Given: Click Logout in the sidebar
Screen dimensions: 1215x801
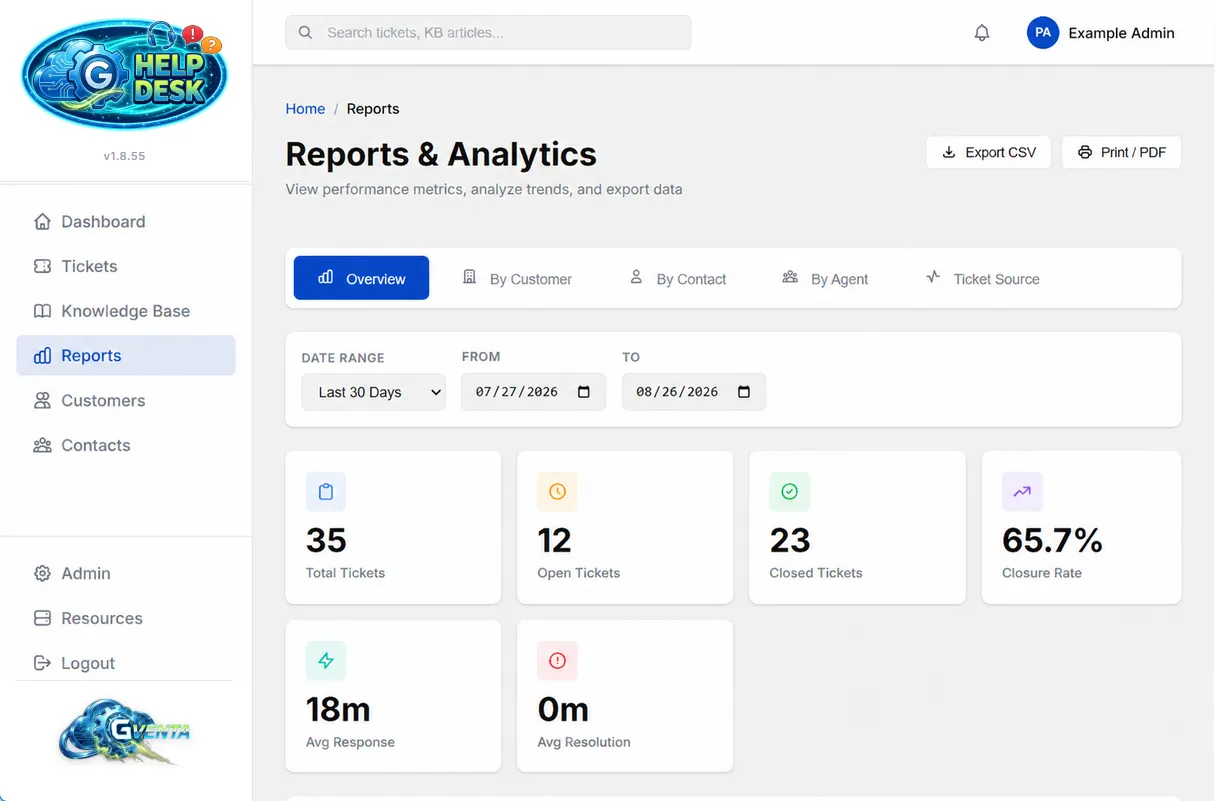Looking at the screenshot, I should (126, 663).
